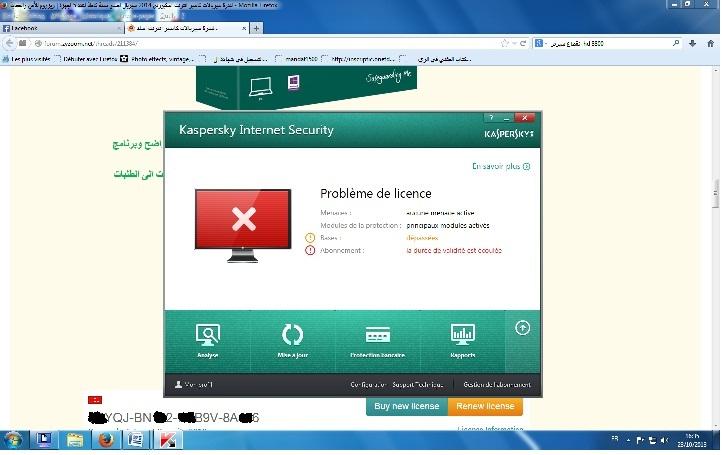This screenshot has height=455, width=722.
Task: Click the Kaspersky red K taskbar icon
Action: 168,440
